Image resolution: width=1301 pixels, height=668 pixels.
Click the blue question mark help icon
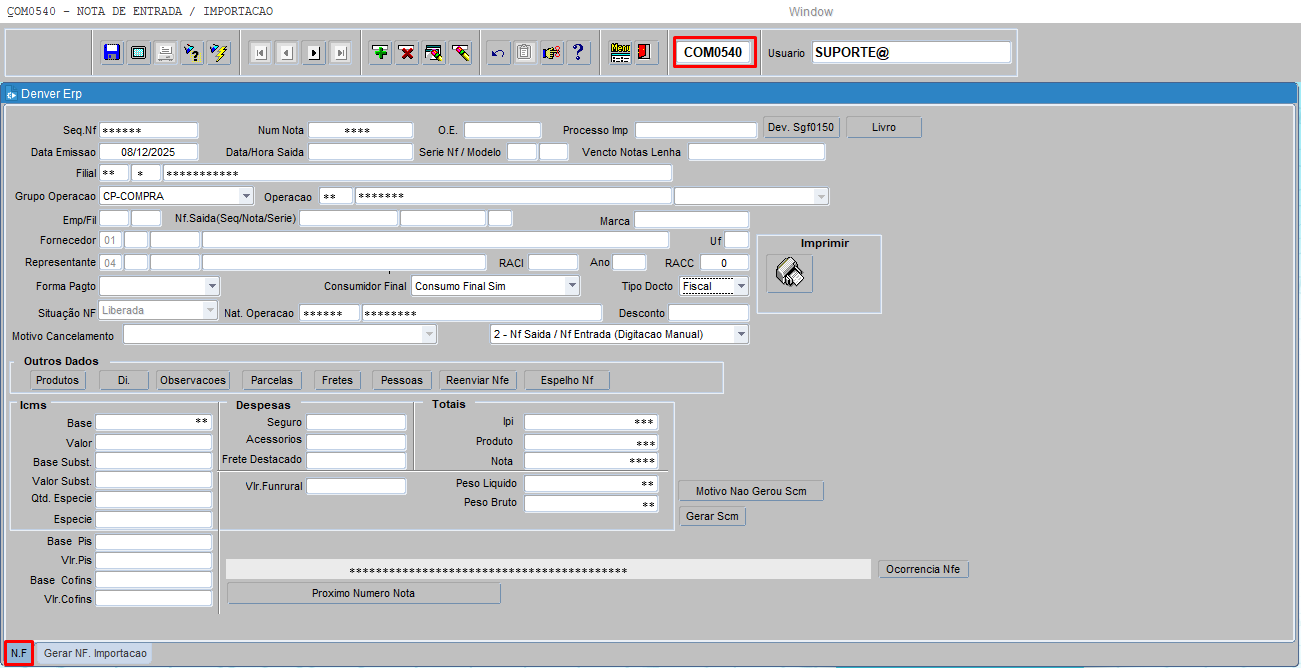(578, 53)
